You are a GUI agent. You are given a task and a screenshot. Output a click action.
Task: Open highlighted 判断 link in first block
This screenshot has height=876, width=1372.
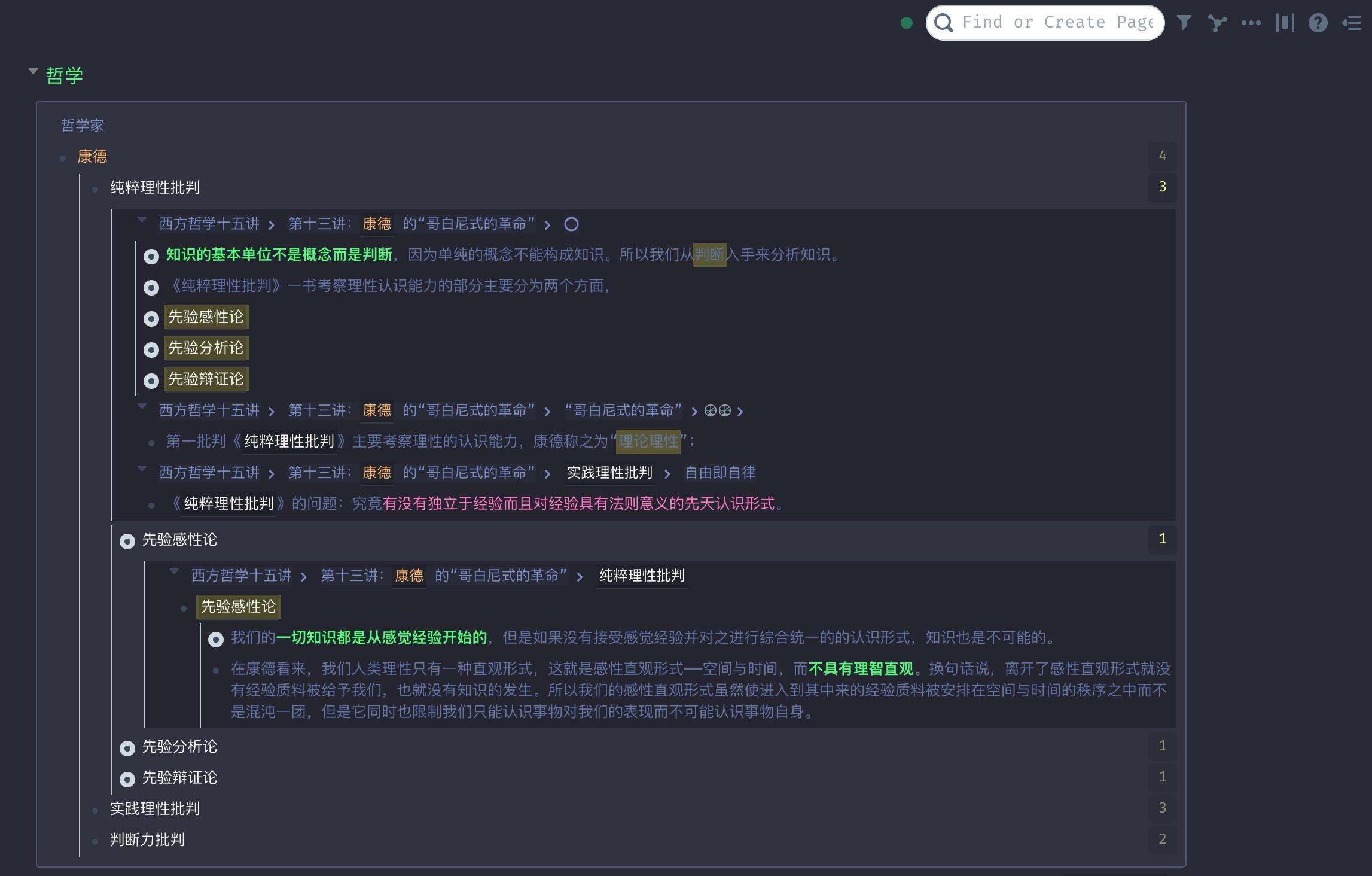click(709, 255)
